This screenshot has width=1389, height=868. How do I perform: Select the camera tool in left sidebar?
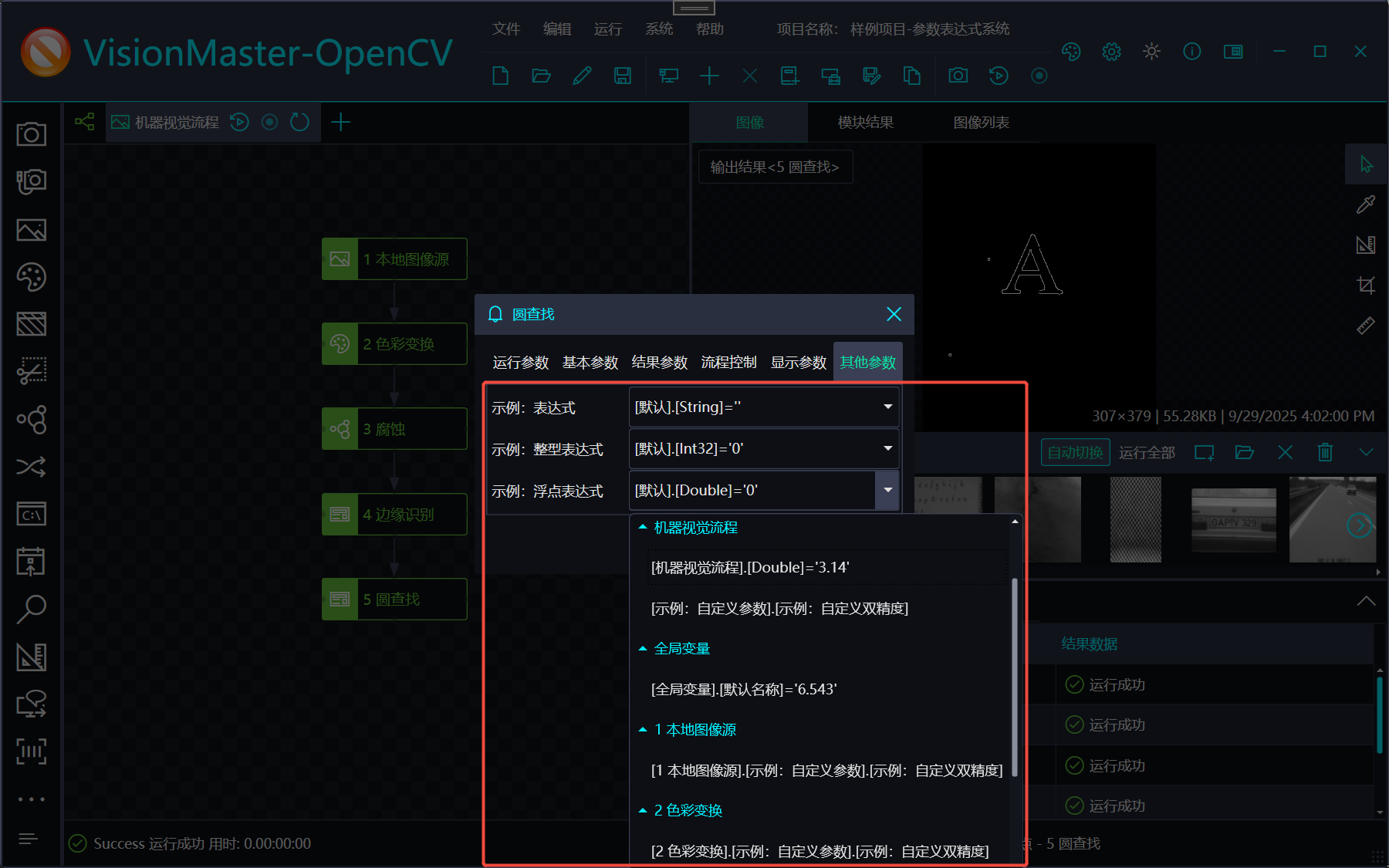[32, 134]
